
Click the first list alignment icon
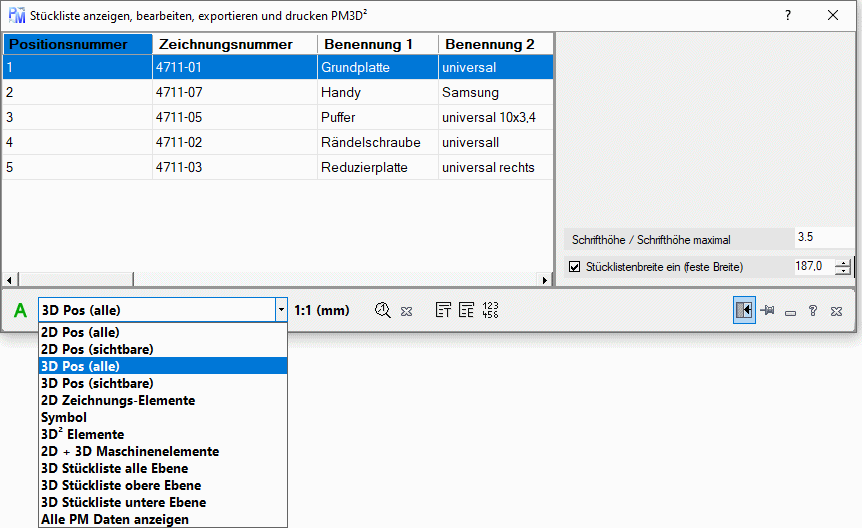pos(443,311)
